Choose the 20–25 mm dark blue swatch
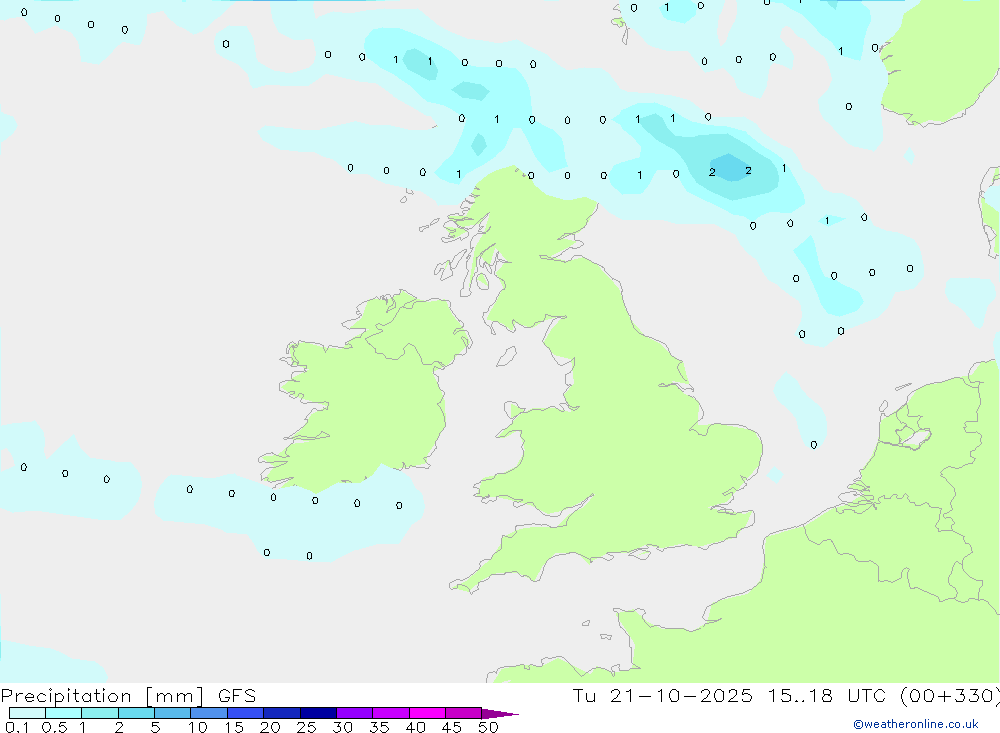Screen dimensions: 1000x733 click(282, 713)
